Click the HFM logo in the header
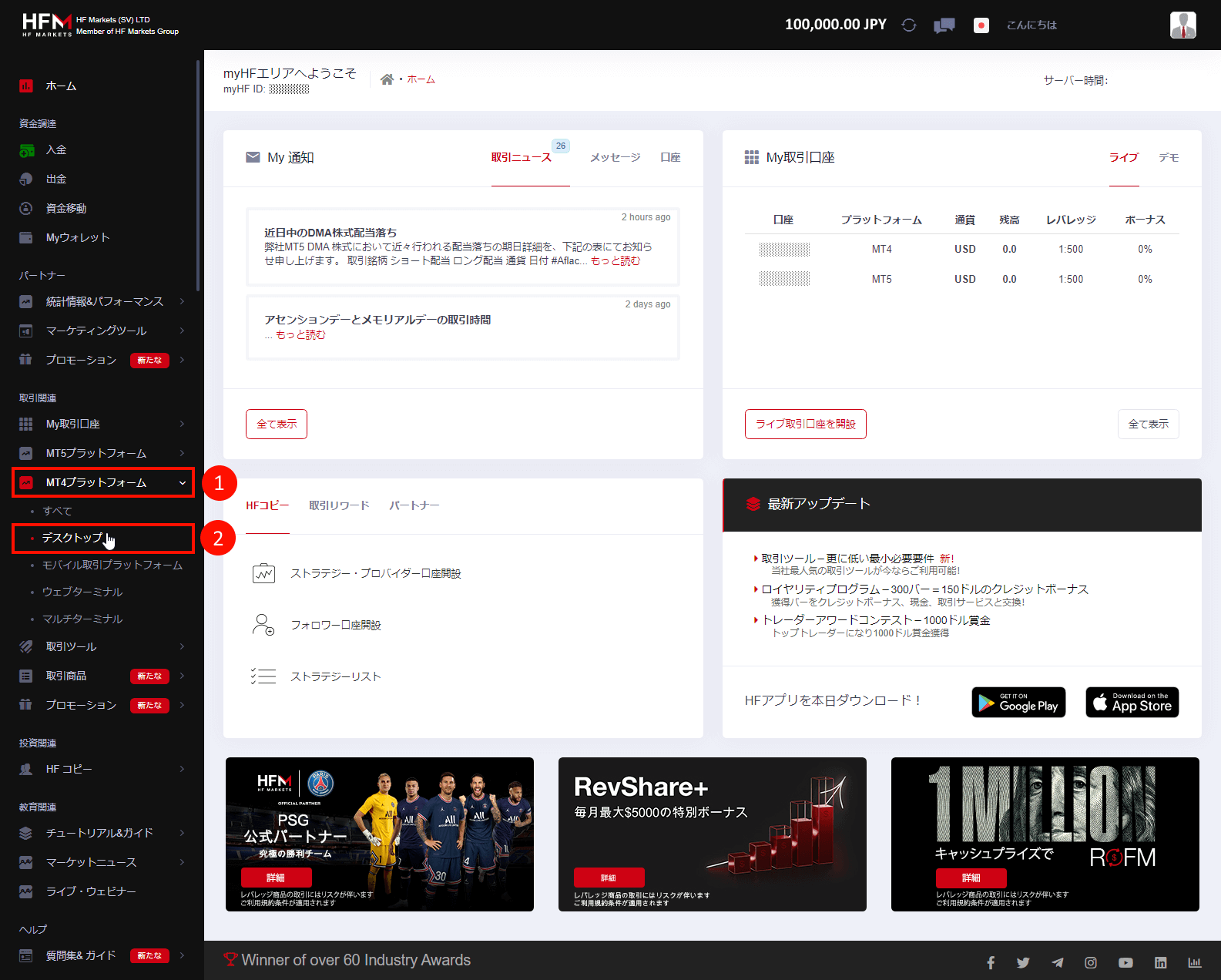This screenshot has height=980, width=1221. tap(46, 25)
